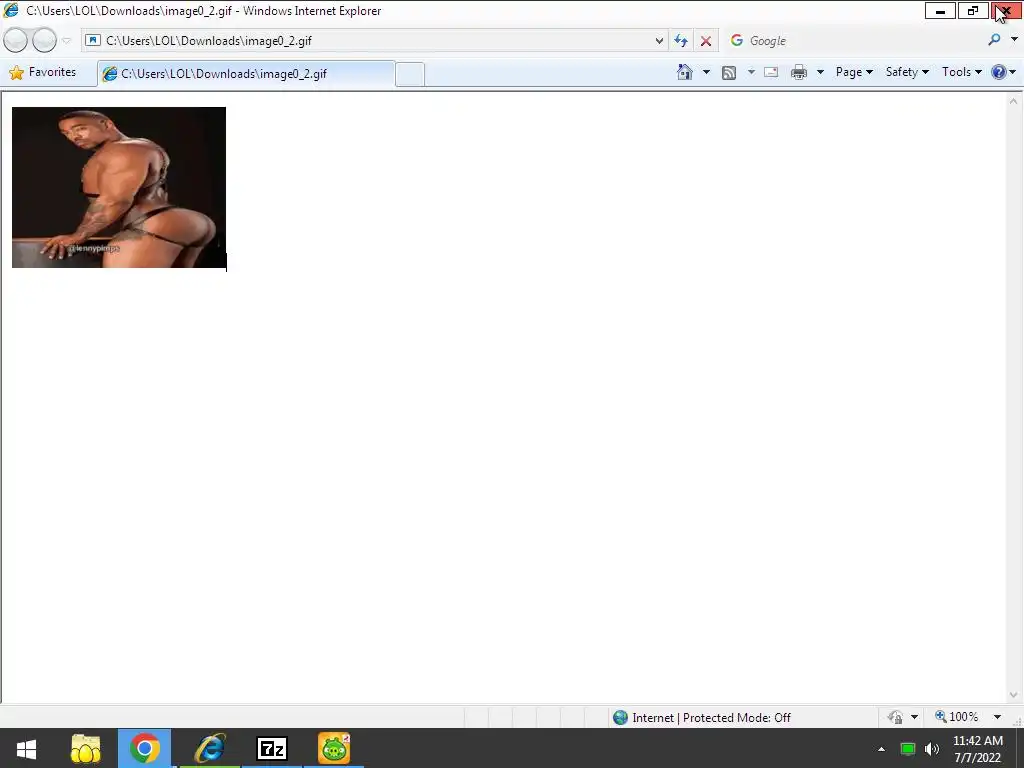
Task: Open the recent pages dropdown arrow
Action: click(x=67, y=40)
